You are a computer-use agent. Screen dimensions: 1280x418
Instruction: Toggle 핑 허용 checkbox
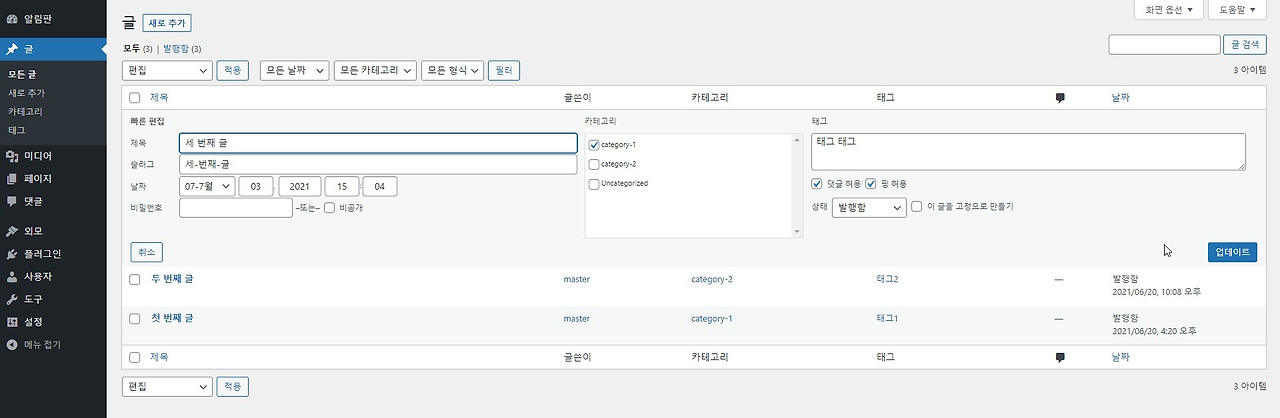[870, 184]
